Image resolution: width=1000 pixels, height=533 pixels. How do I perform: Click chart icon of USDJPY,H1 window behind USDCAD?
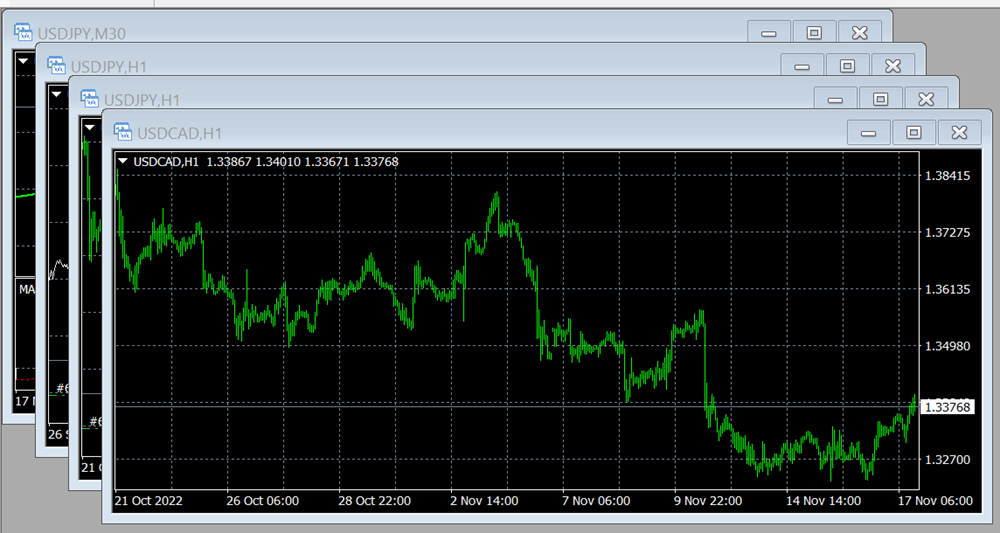pyautogui.click(x=89, y=99)
